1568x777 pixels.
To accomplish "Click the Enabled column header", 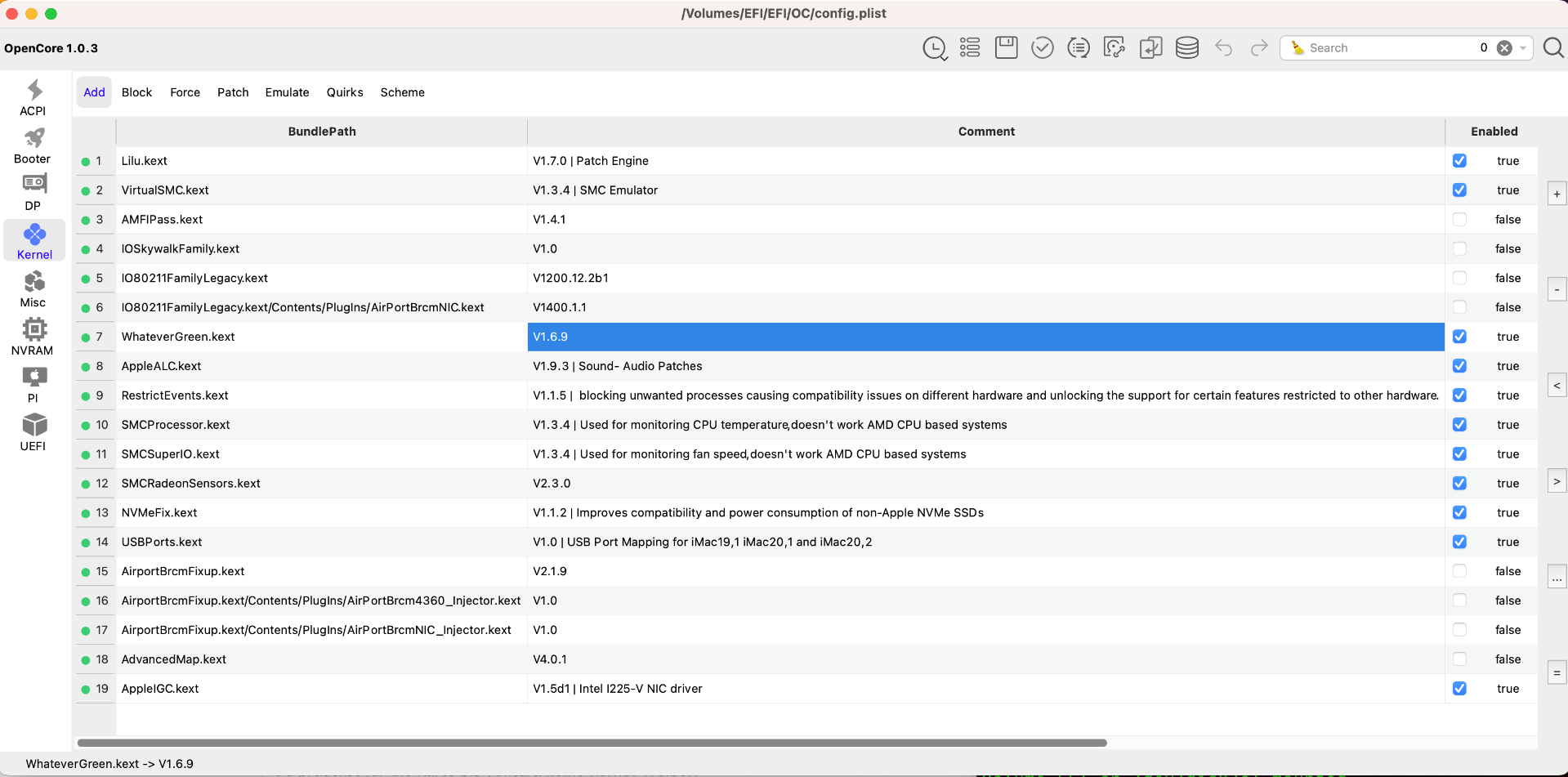I will [x=1494, y=132].
